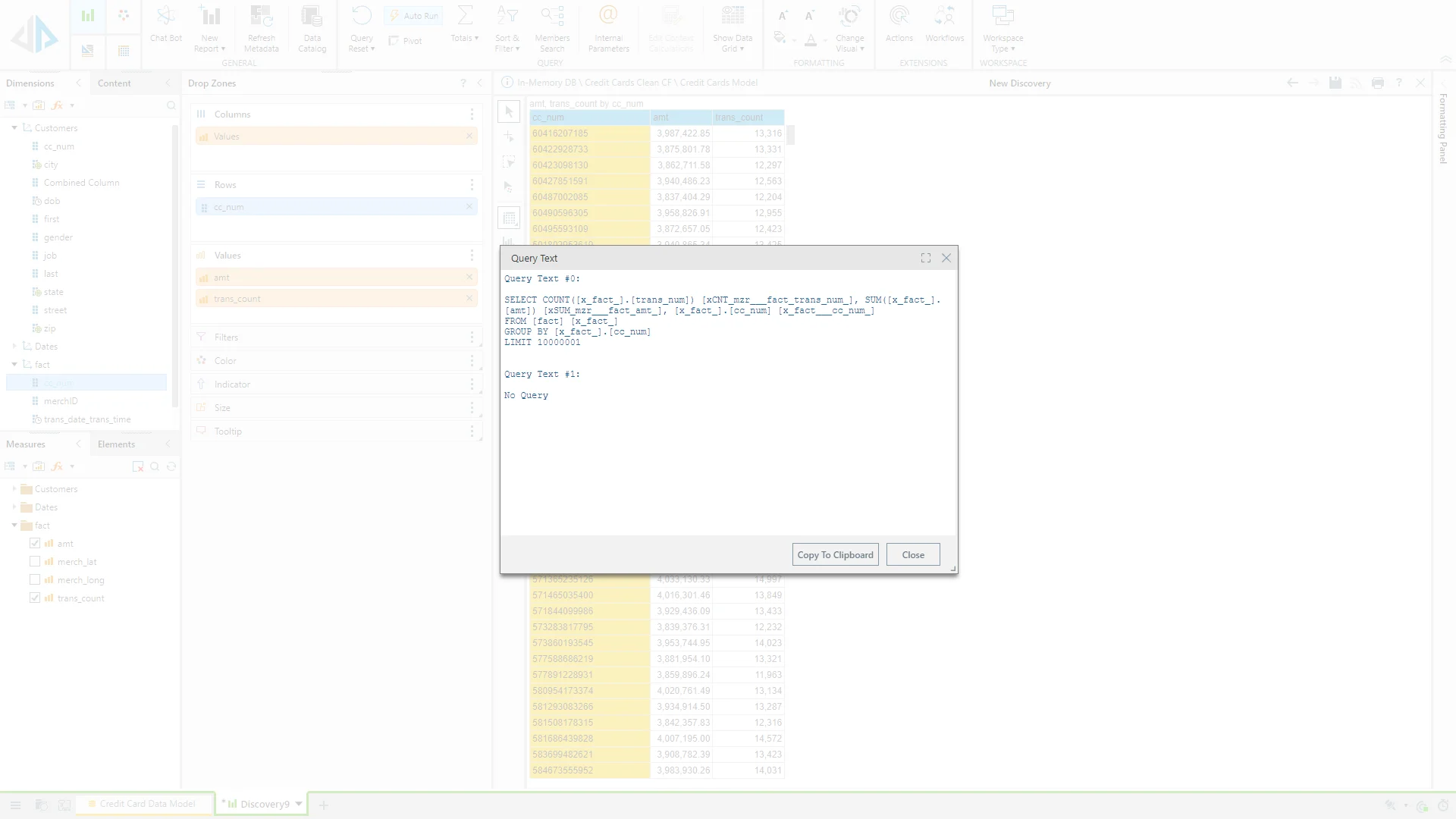
Task: Switch to the Elements tab
Action: pos(116,444)
